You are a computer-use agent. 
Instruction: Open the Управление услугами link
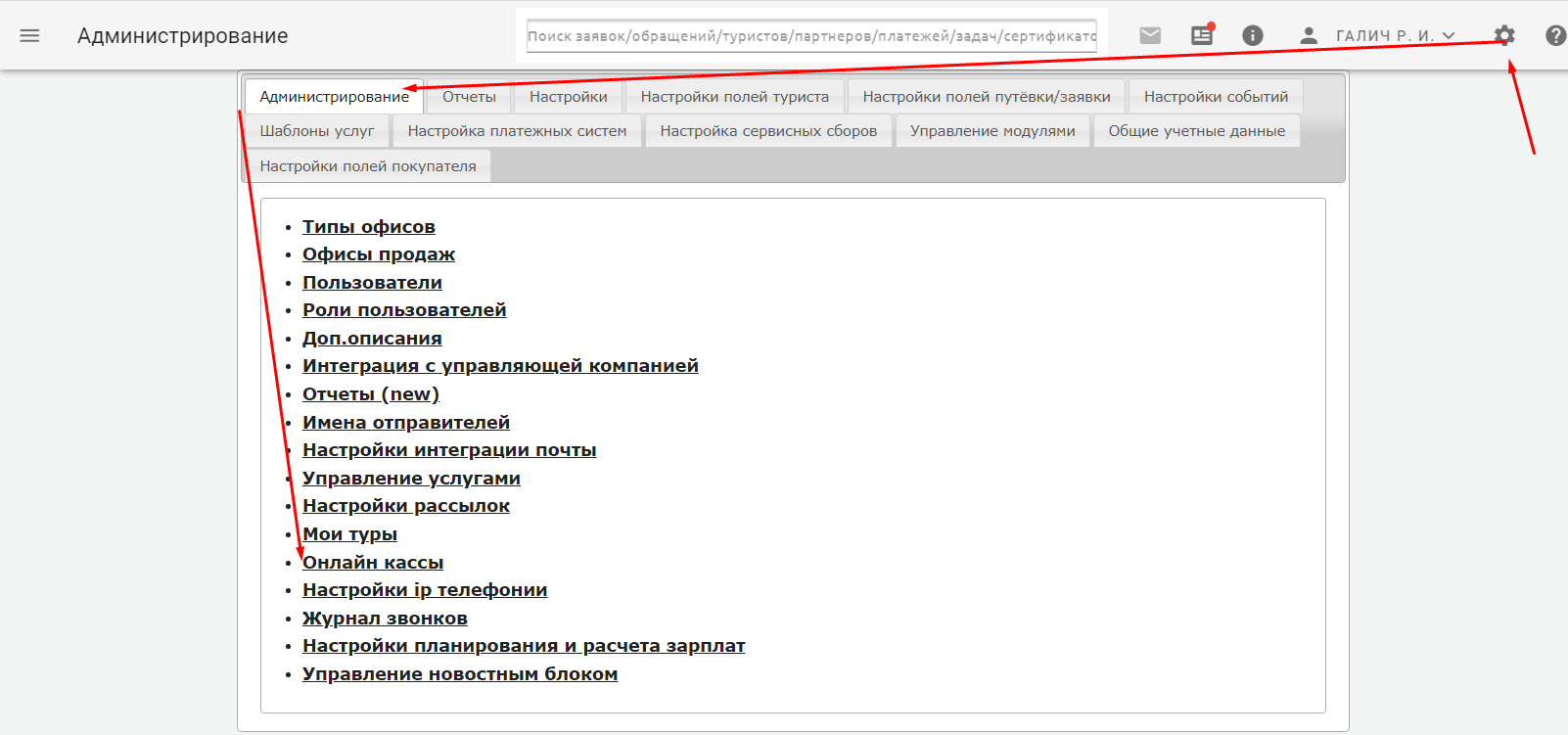[x=411, y=479]
